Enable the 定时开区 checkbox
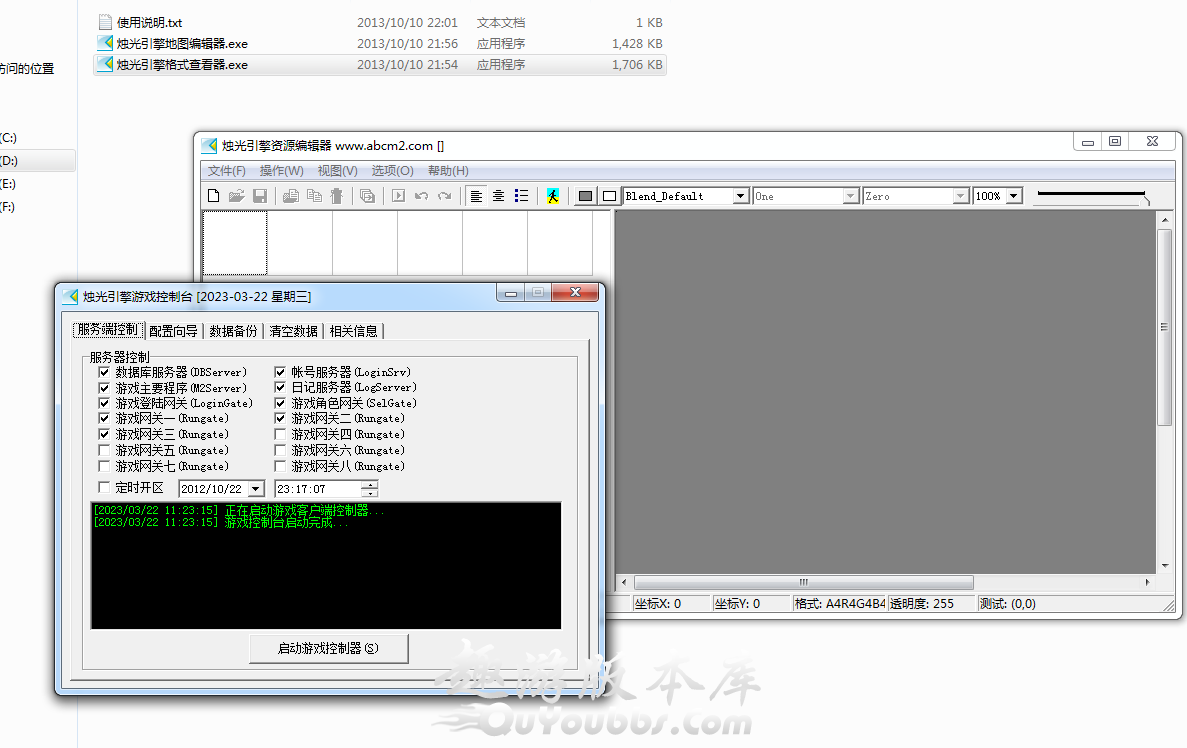Screen dimensions: 1187x748 (x=104, y=487)
